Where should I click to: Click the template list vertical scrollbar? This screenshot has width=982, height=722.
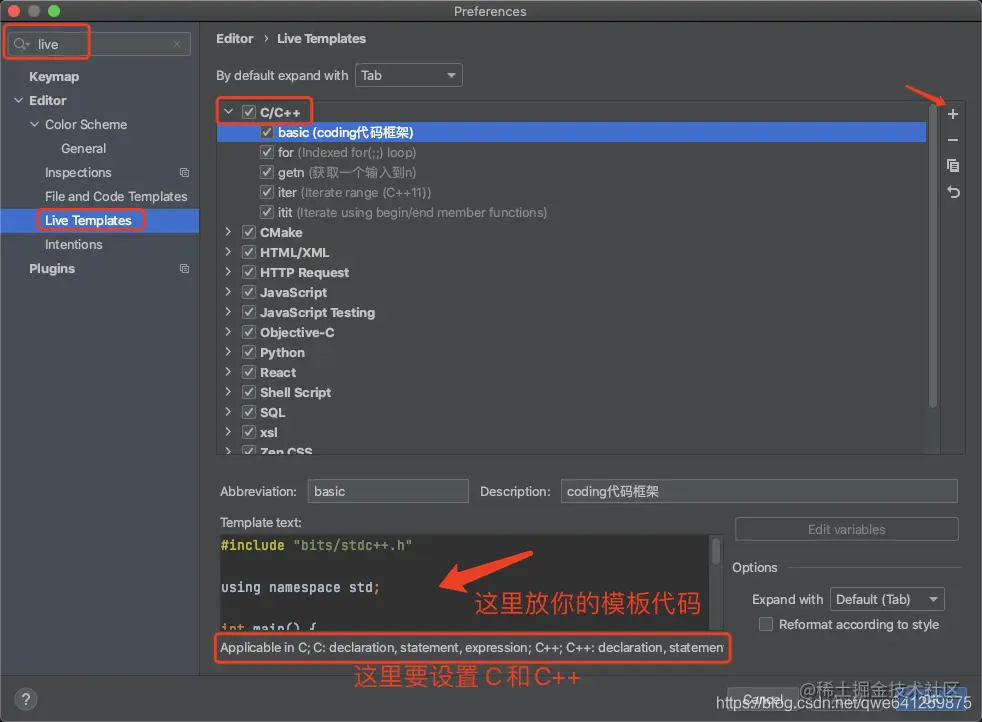933,257
